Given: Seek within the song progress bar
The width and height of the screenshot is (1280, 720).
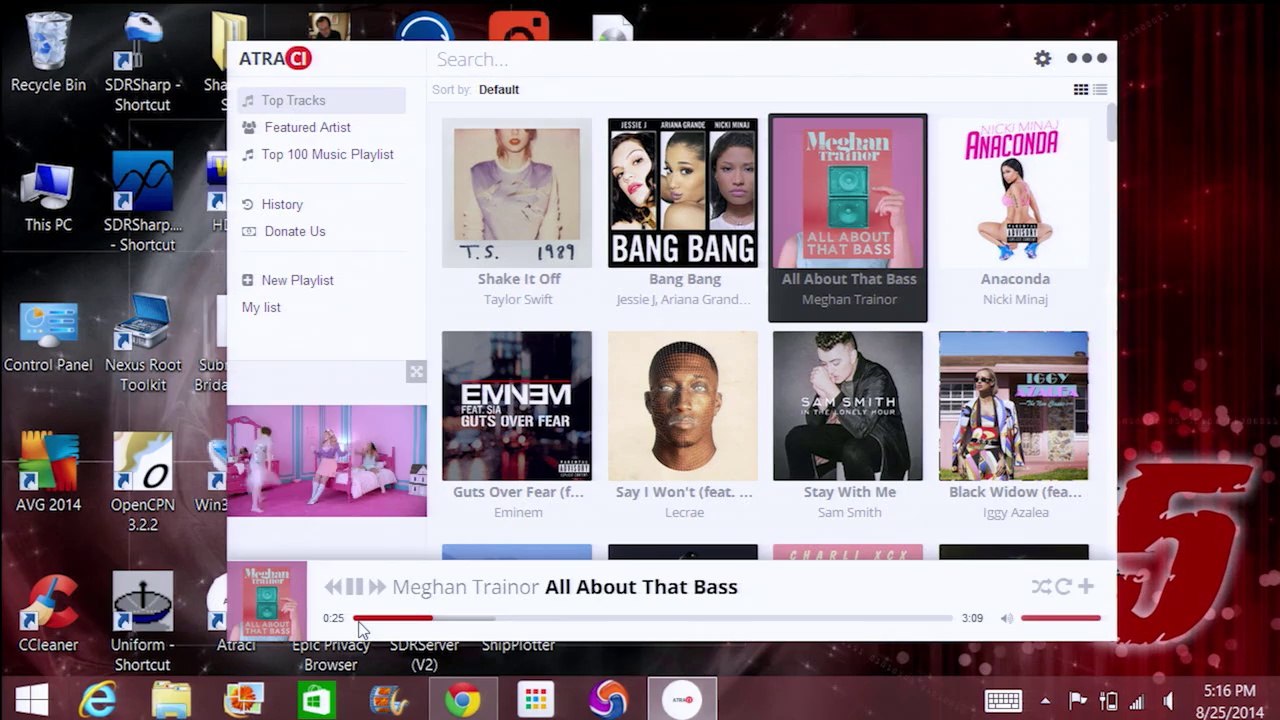Looking at the screenshot, I should point(653,618).
